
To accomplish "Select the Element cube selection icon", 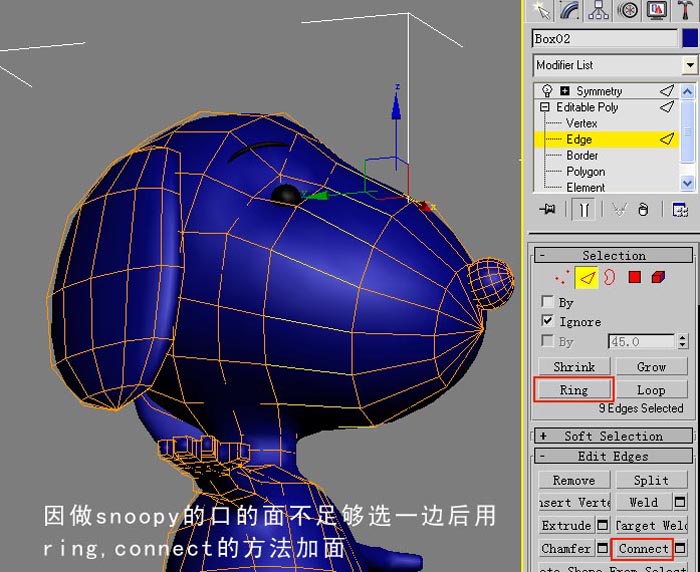I will (658, 277).
